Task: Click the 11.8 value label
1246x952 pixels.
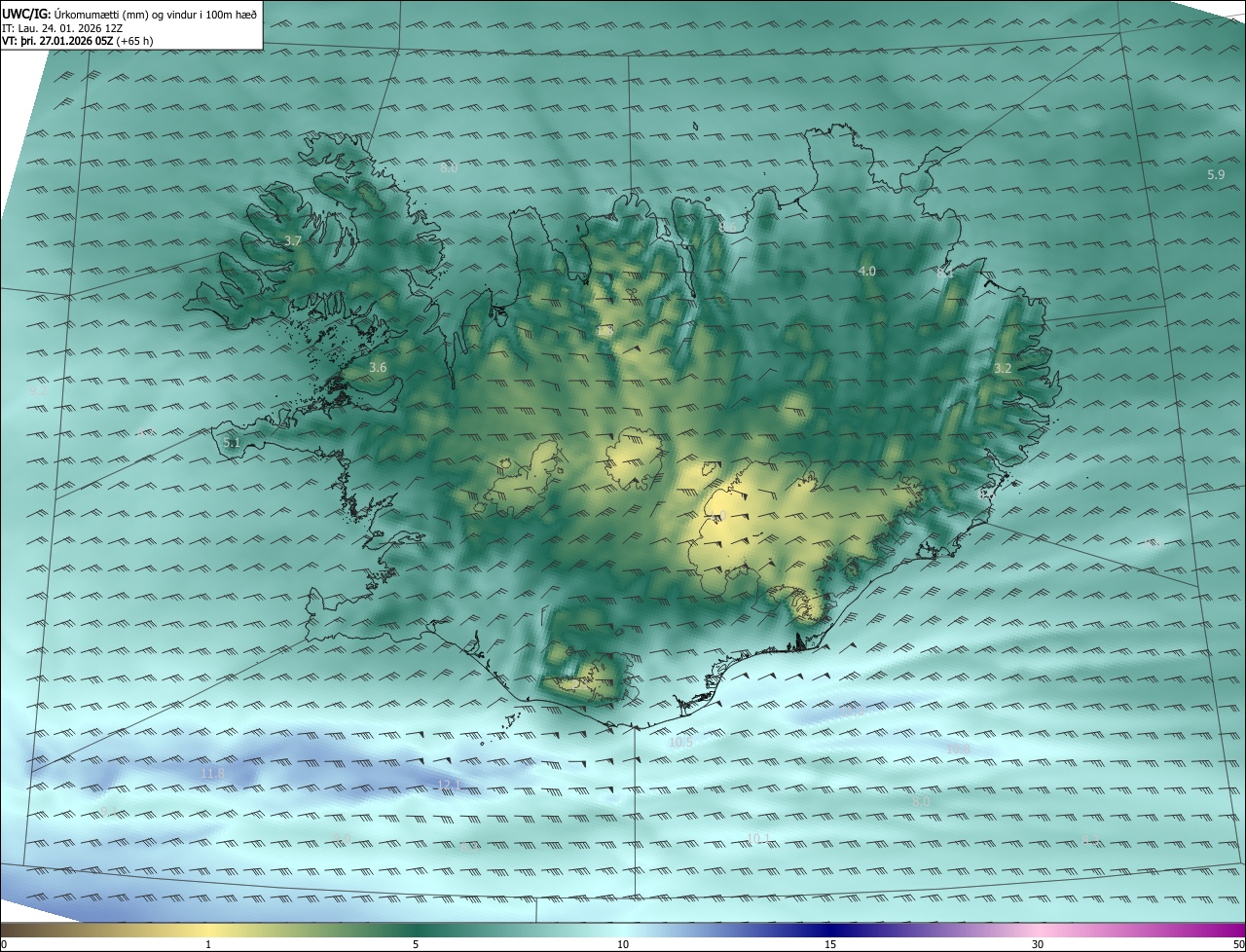Action: (212, 773)
